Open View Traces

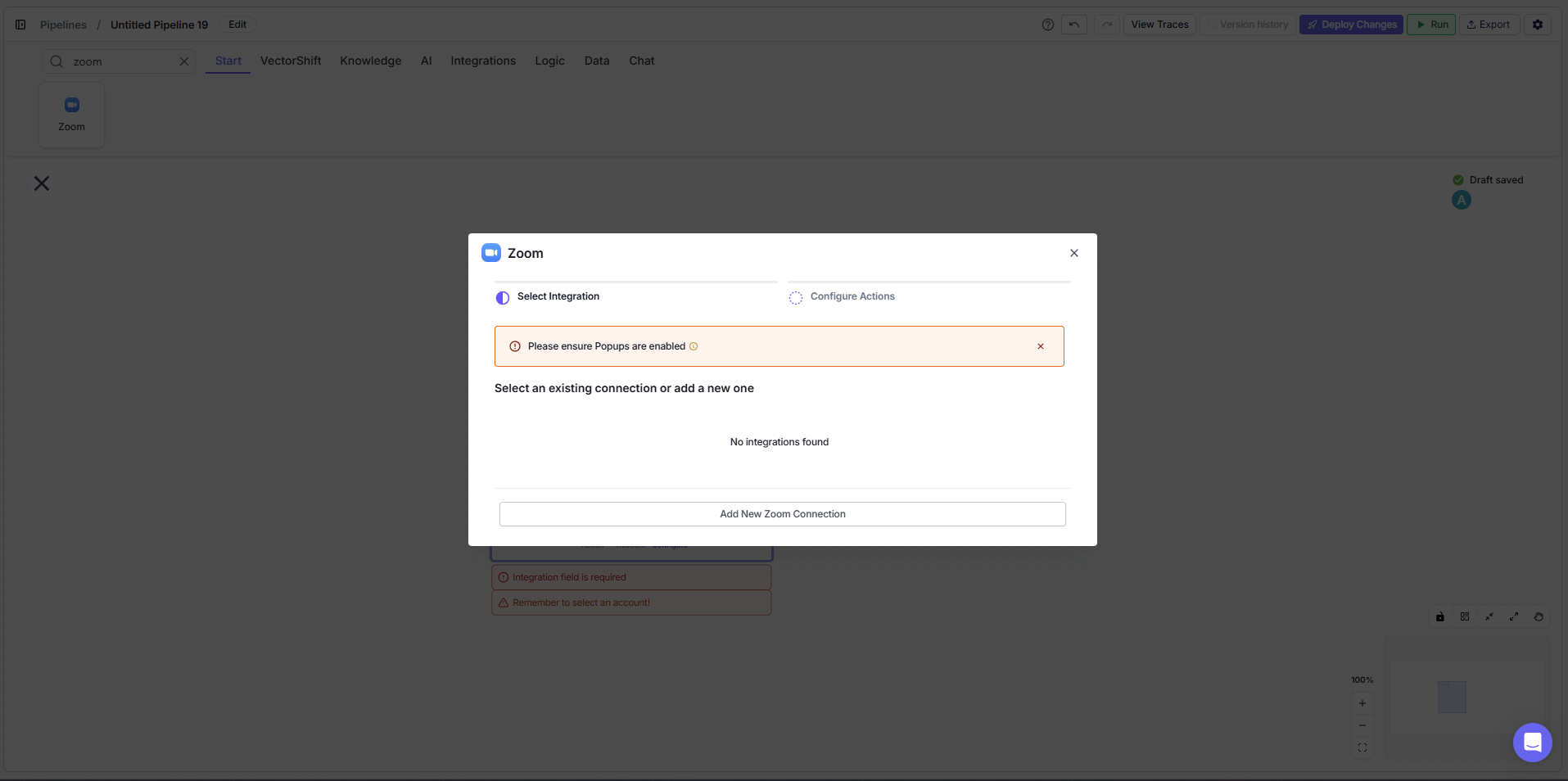click(x=1159, y=25)
